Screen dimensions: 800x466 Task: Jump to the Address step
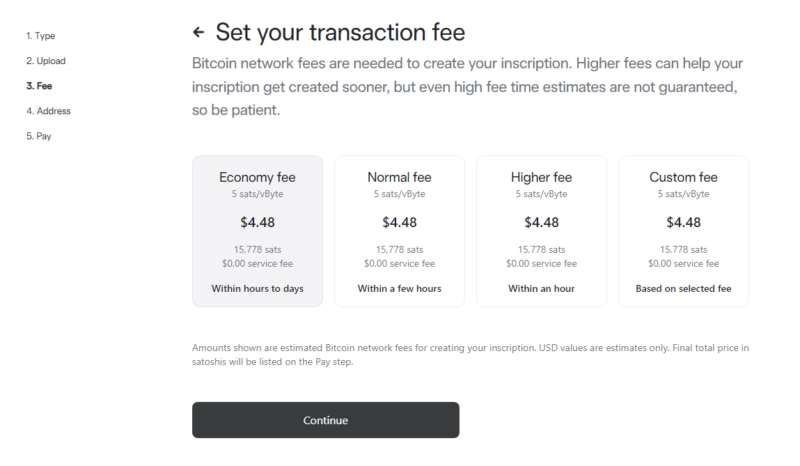coord(48,111)
